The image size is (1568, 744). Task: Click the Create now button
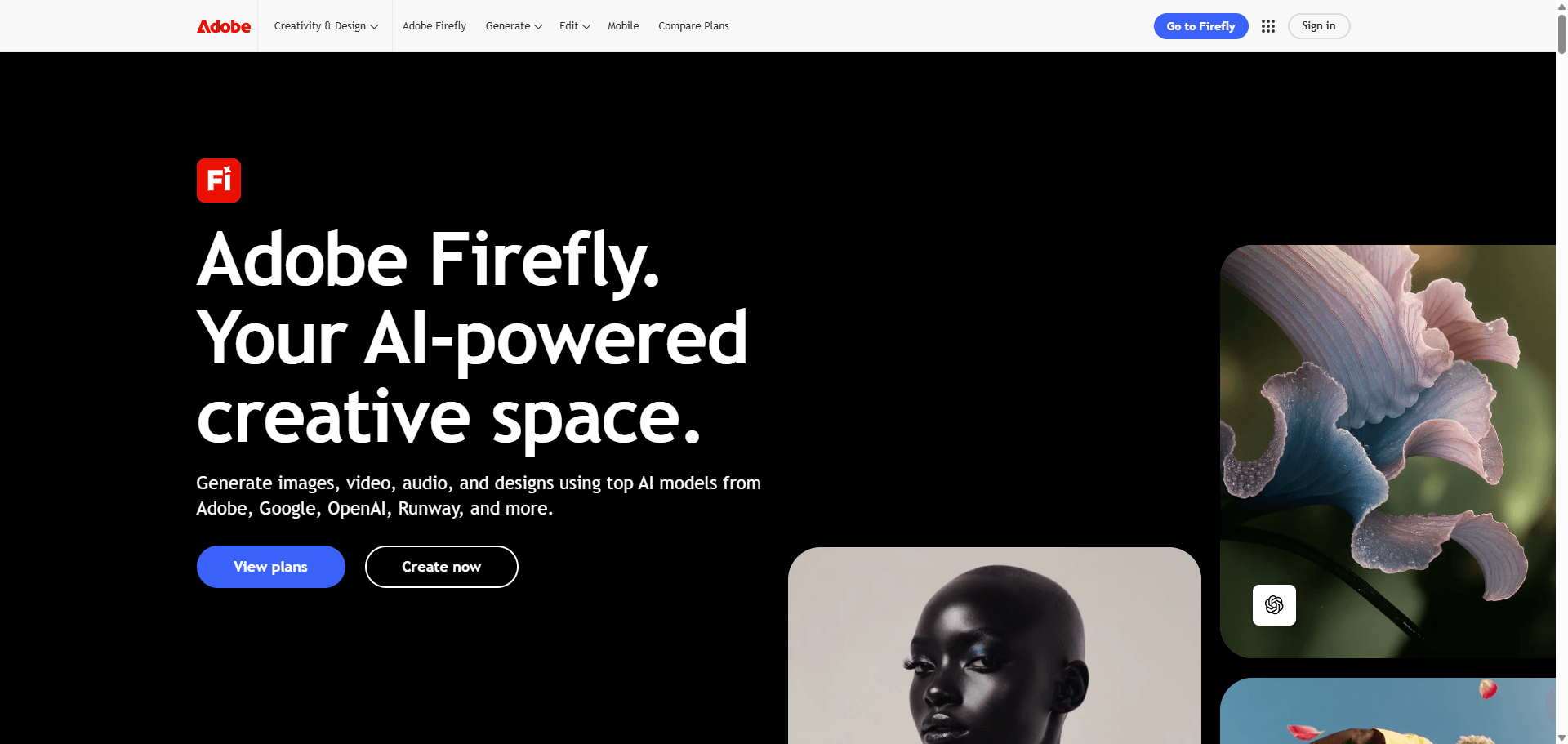[442, 567]
